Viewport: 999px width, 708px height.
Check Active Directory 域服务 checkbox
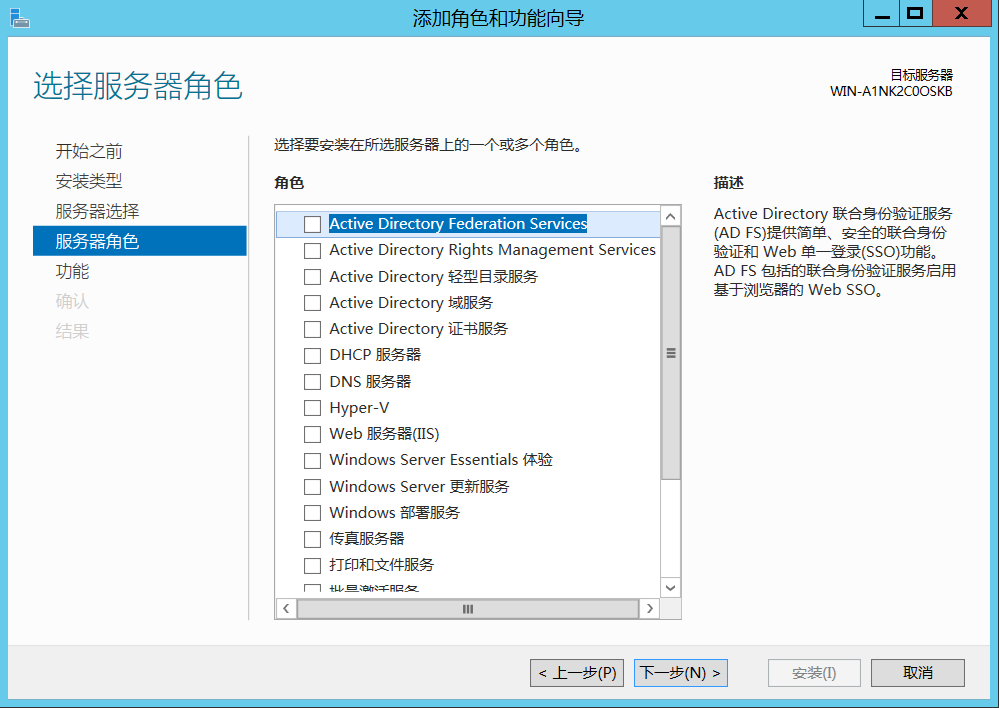312,303
